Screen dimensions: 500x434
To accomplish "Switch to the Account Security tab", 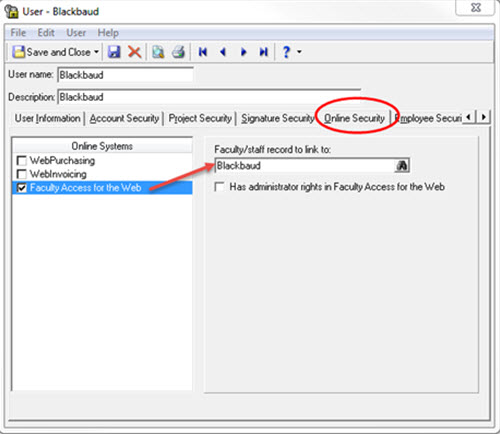I will tap(124, 118).
